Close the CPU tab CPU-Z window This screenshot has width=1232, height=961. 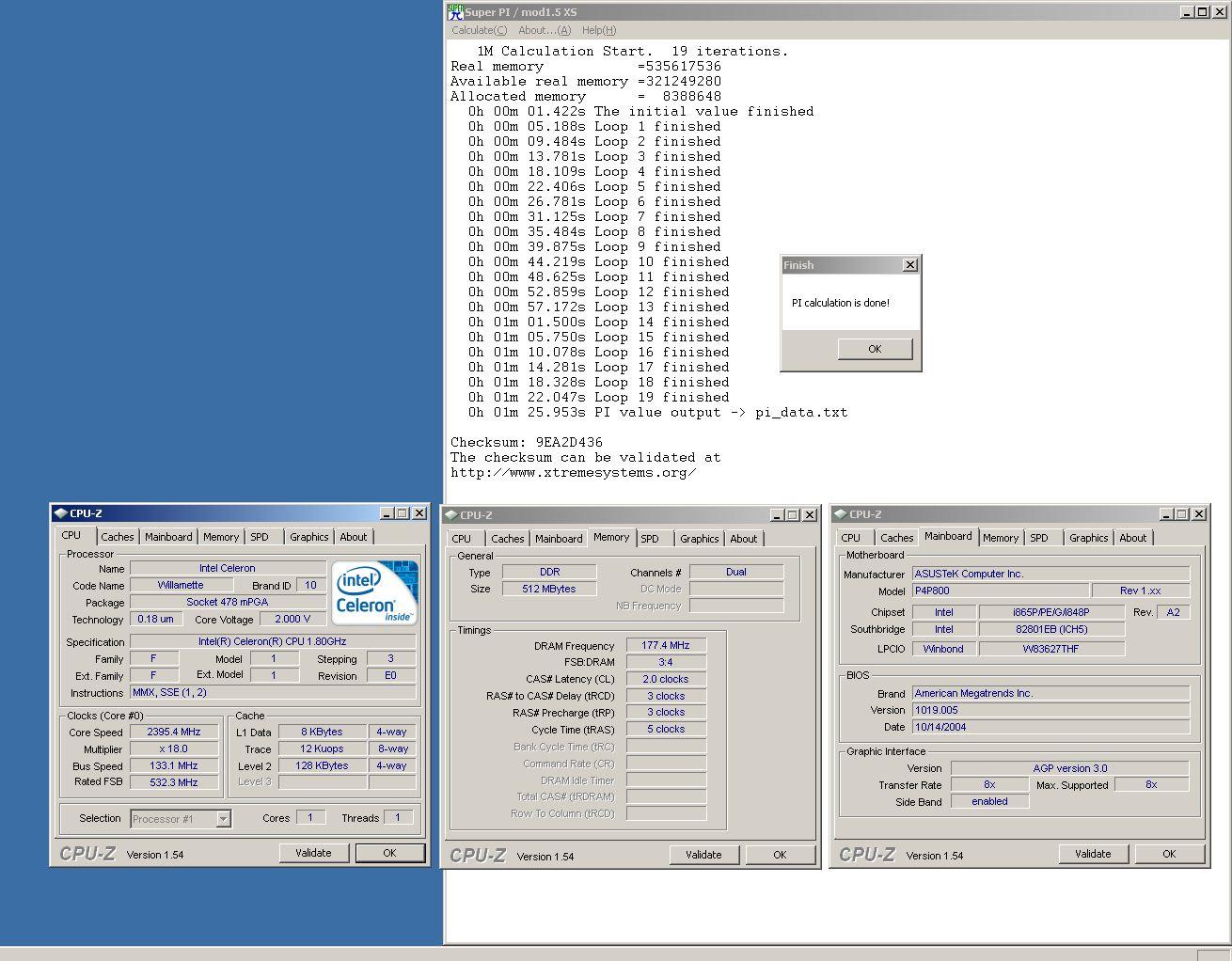pyautogui.click(x=419, y=513)
